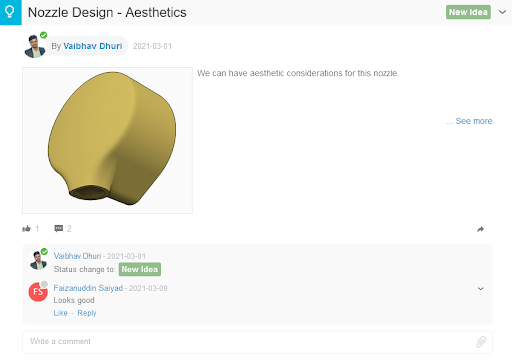Open Vaibhav Dhuri's author avatar
512x364 pixels.
point(35,46)
